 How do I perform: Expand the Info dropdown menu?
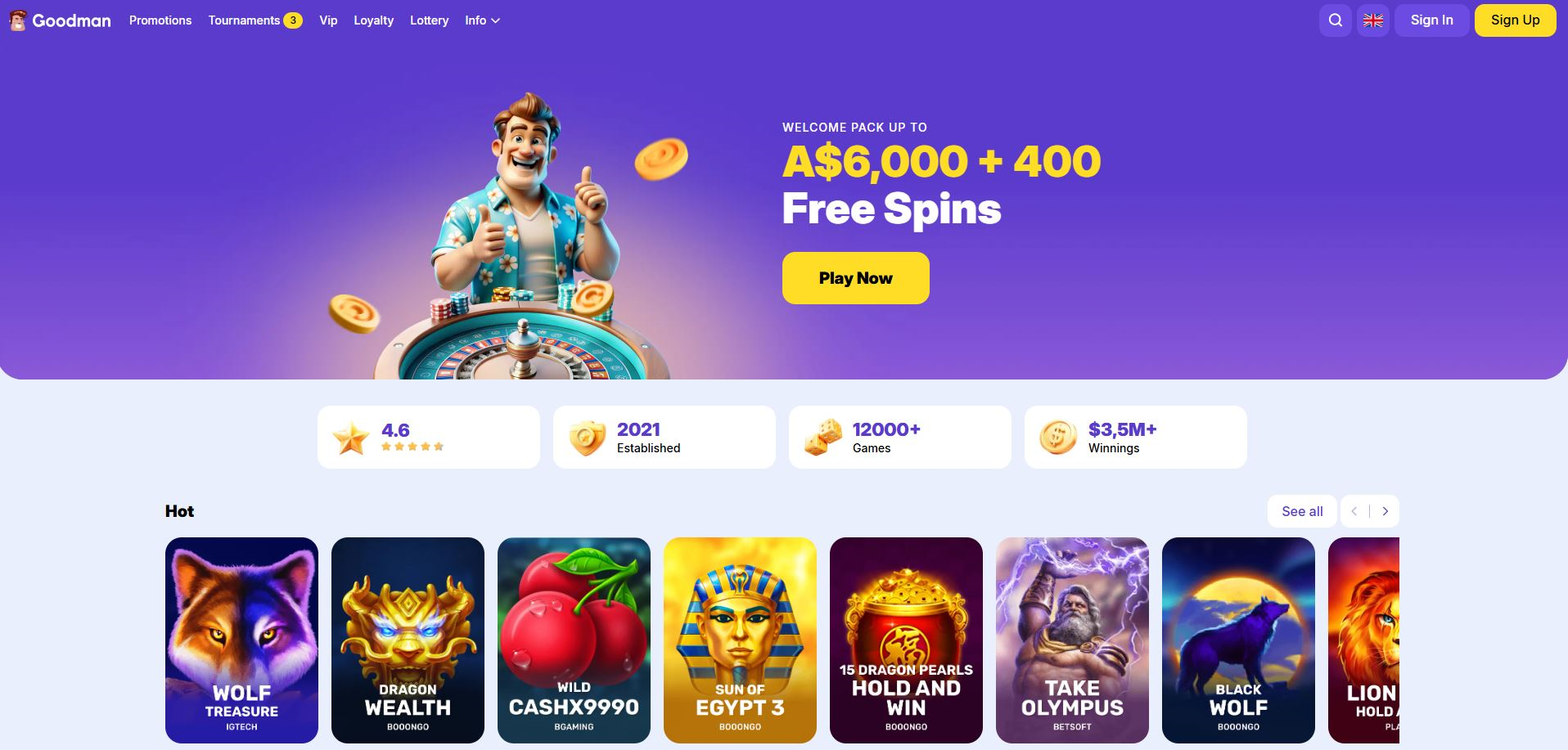(x=482, y=20)
